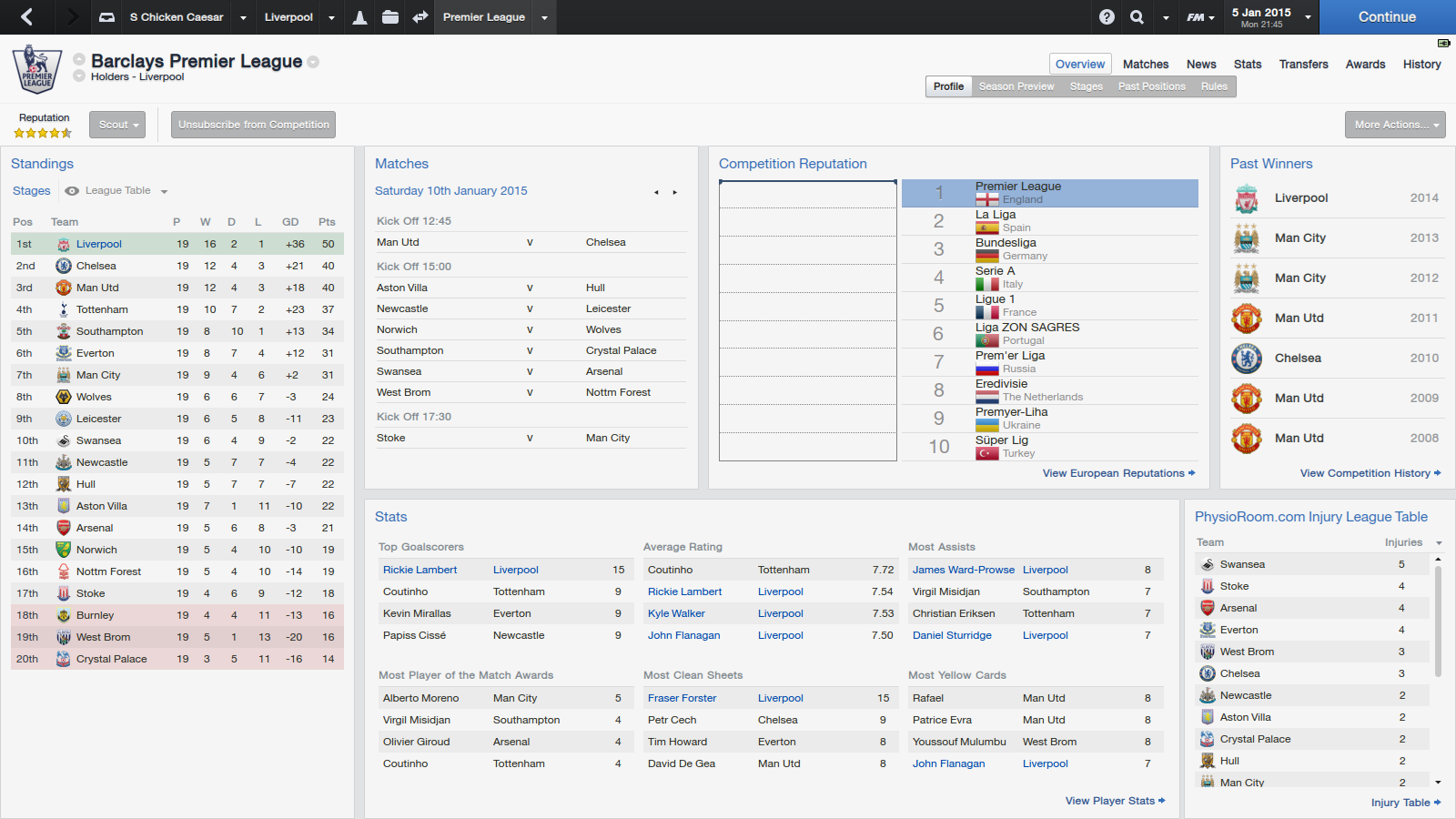Open the inbox tray icon

coord(107,17)
